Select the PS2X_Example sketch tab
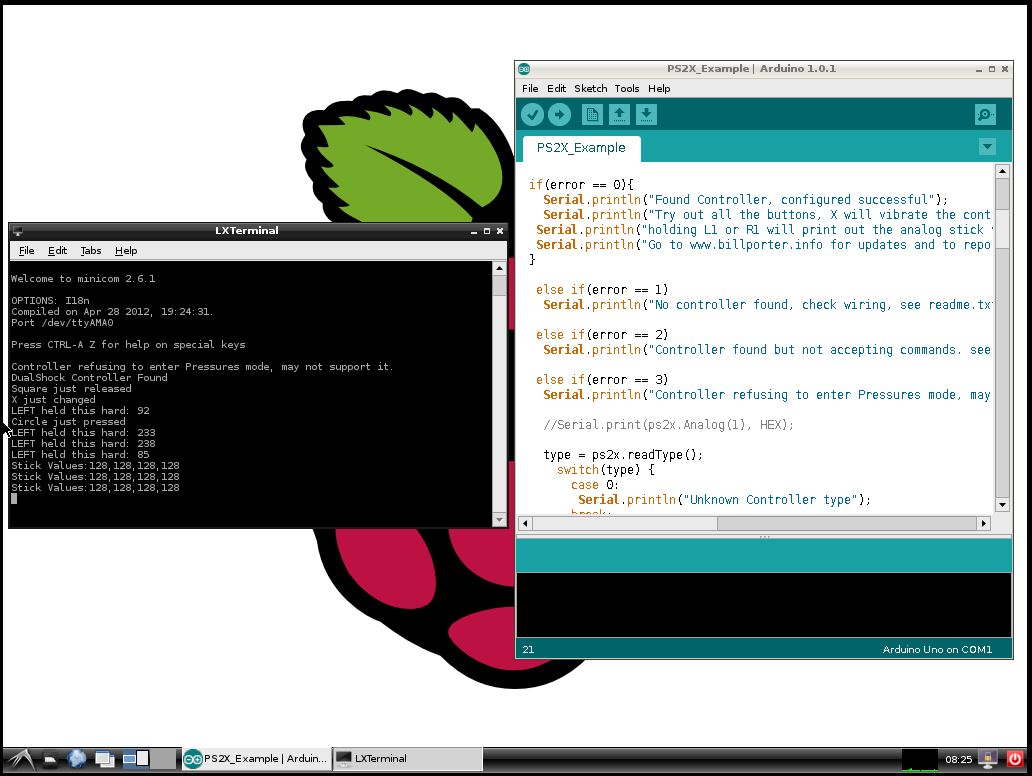The width and height of the screenshot is (1032, 776). pos(581,148)
